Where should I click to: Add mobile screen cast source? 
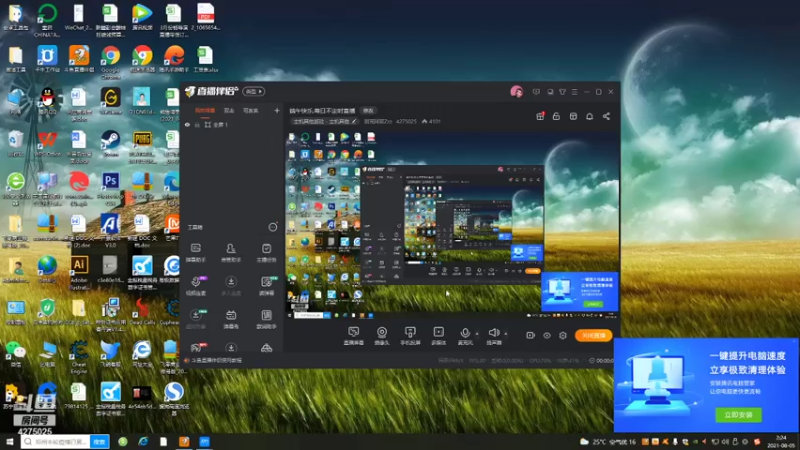(x=410, y=336)
